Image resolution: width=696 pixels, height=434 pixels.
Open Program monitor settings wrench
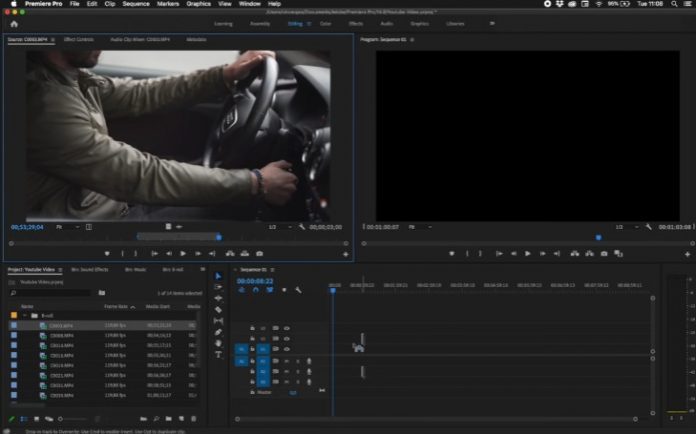(x=649, y=227)
